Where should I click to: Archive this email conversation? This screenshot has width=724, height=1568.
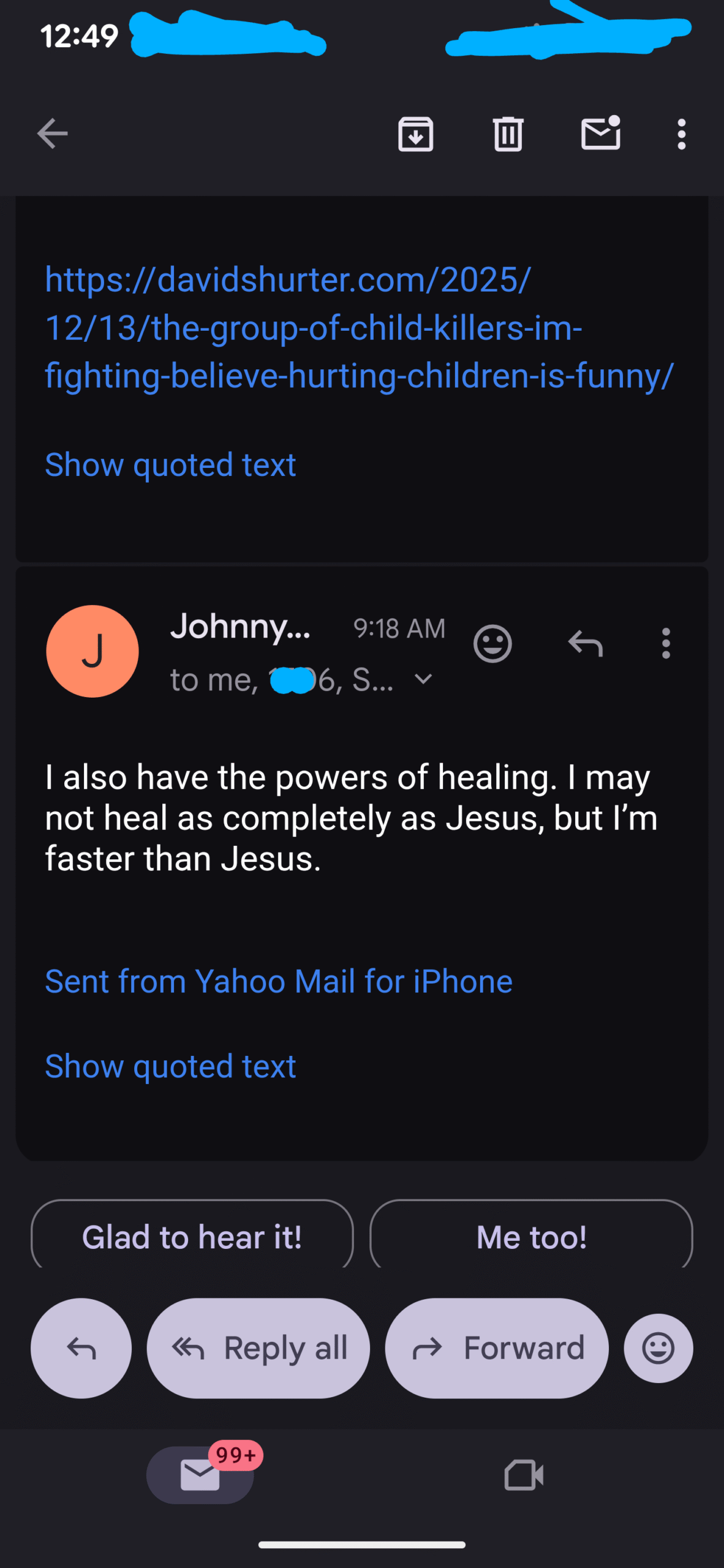[x=416, y=134]
